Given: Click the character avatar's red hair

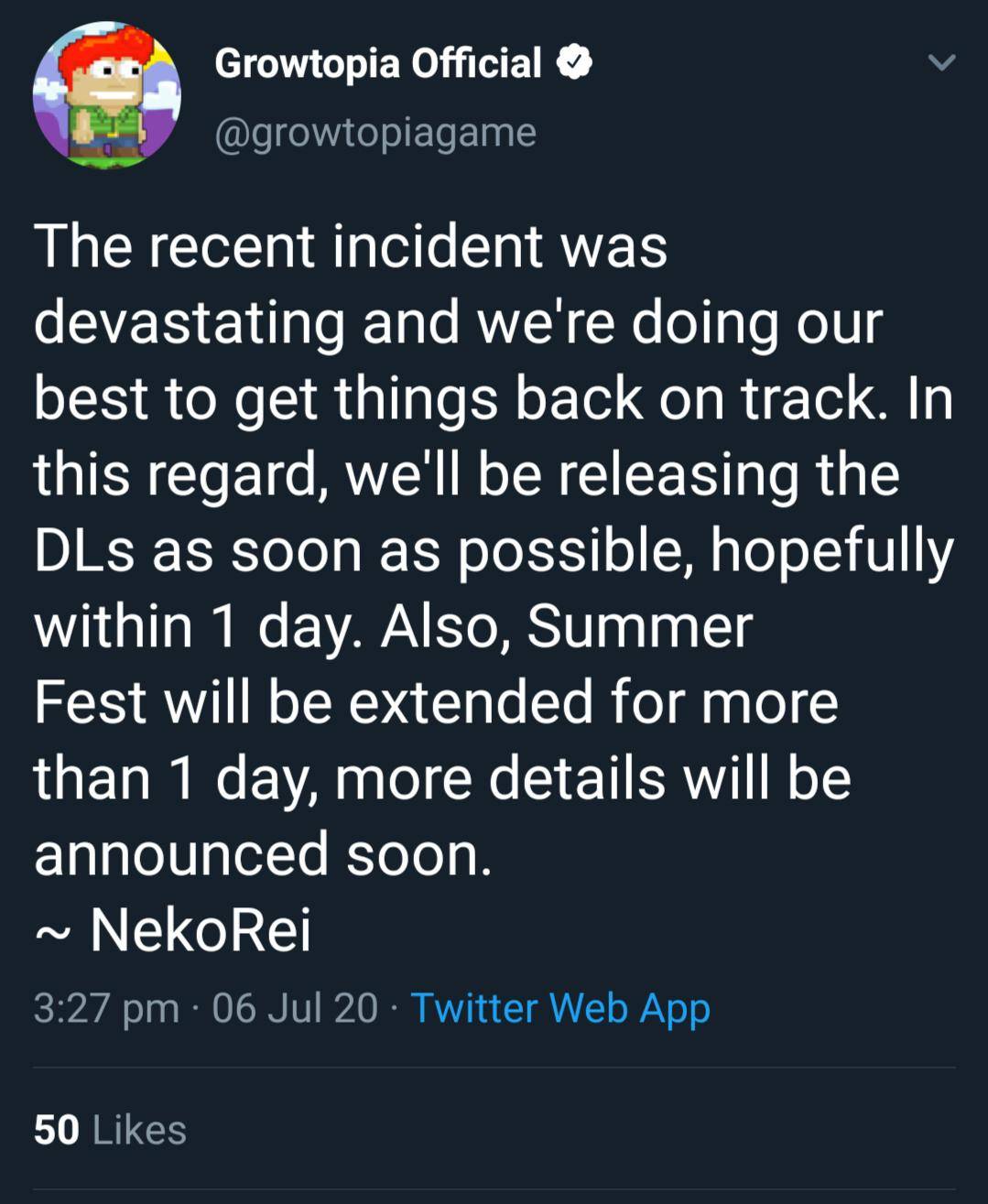Looking at the screenshot, I should point(107,48).
